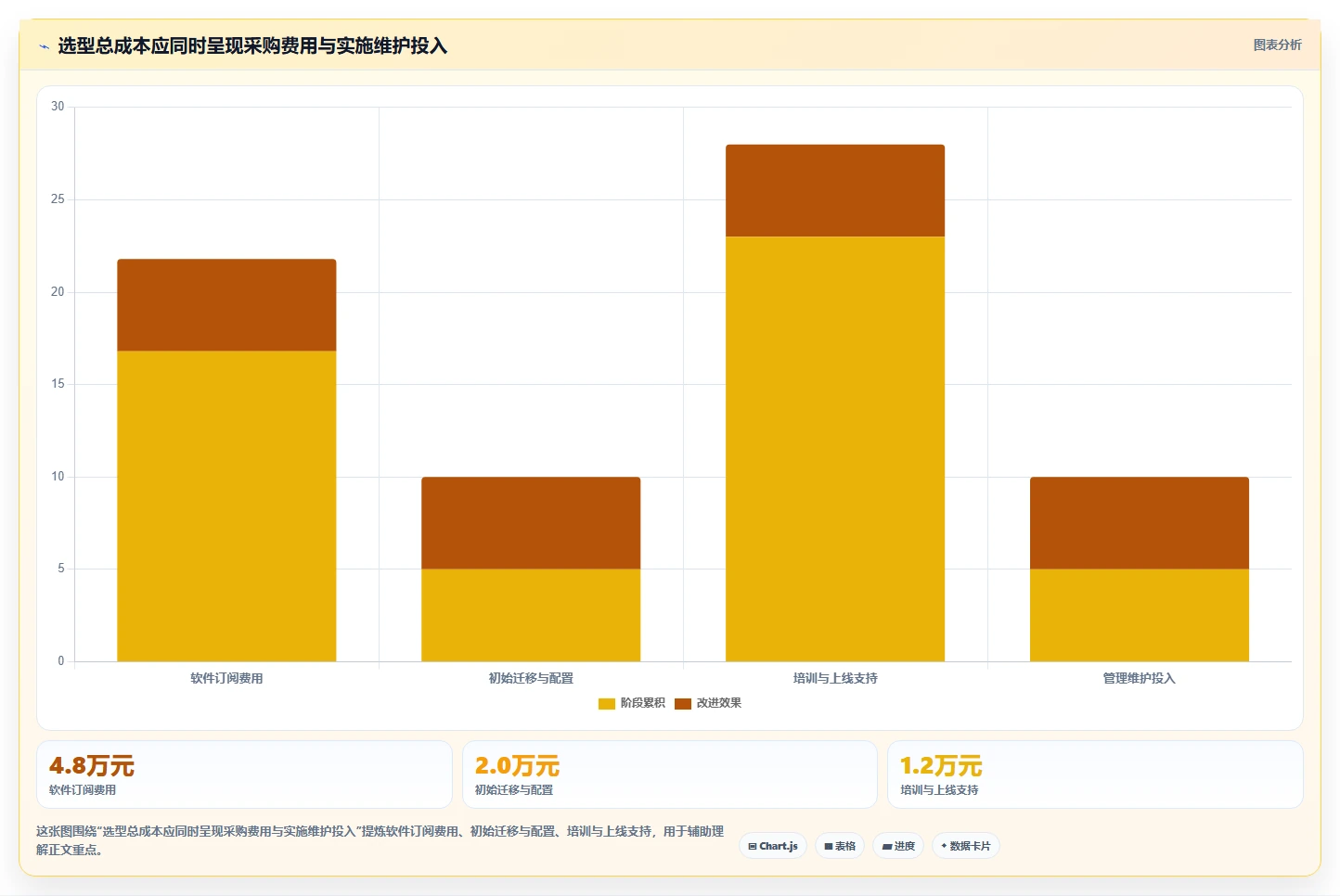Click the 图表分析 label in header
This screenshot has width=1340, height=896.
click(x=1277, y=45)
